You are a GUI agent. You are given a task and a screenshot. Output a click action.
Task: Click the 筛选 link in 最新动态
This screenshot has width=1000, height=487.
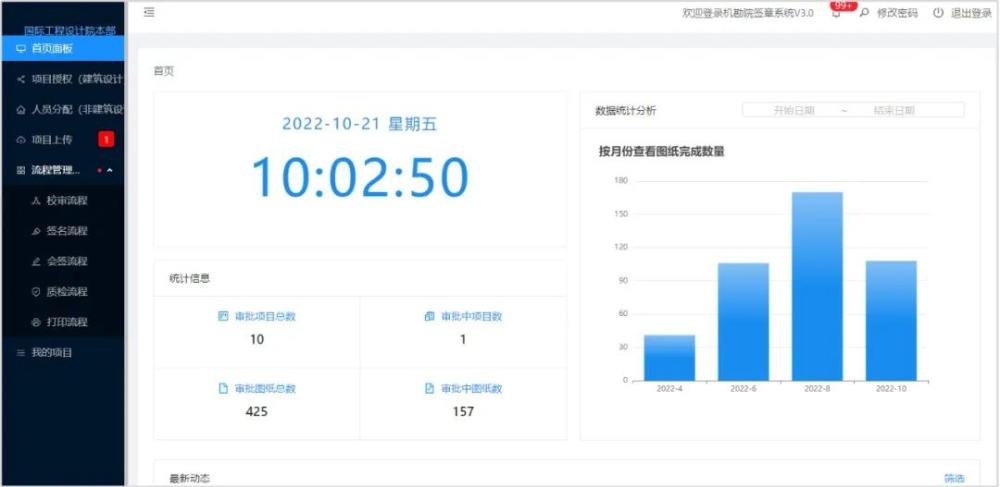pyautogui.click(x=954, y=479)
